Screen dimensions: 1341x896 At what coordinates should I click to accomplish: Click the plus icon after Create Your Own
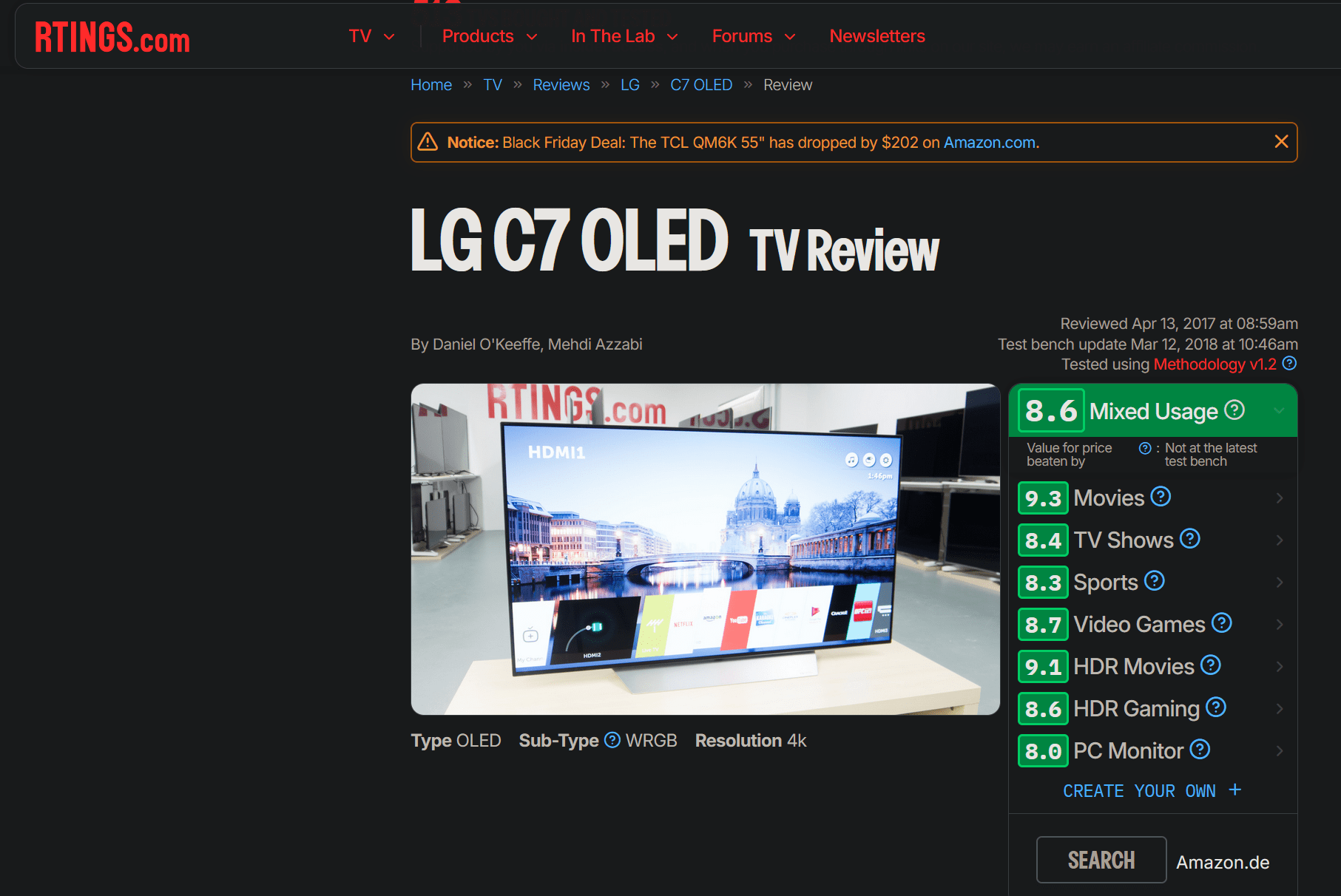tap(1234, 790)
